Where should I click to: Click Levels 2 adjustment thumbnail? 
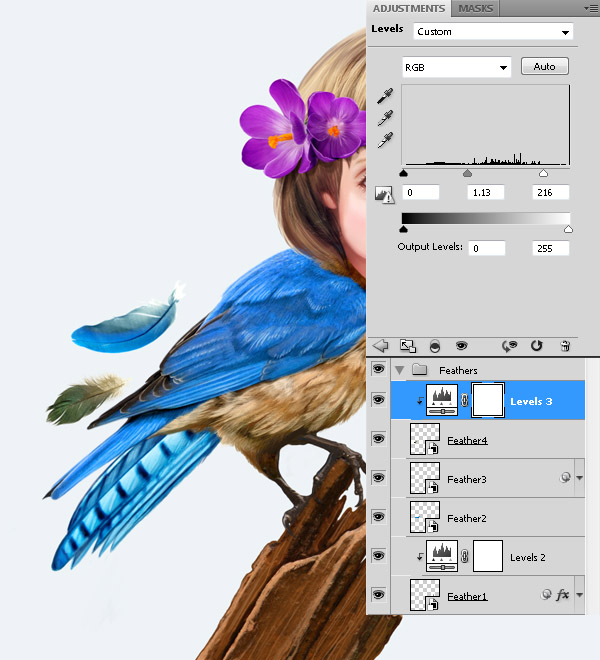[x=442, y=556]
